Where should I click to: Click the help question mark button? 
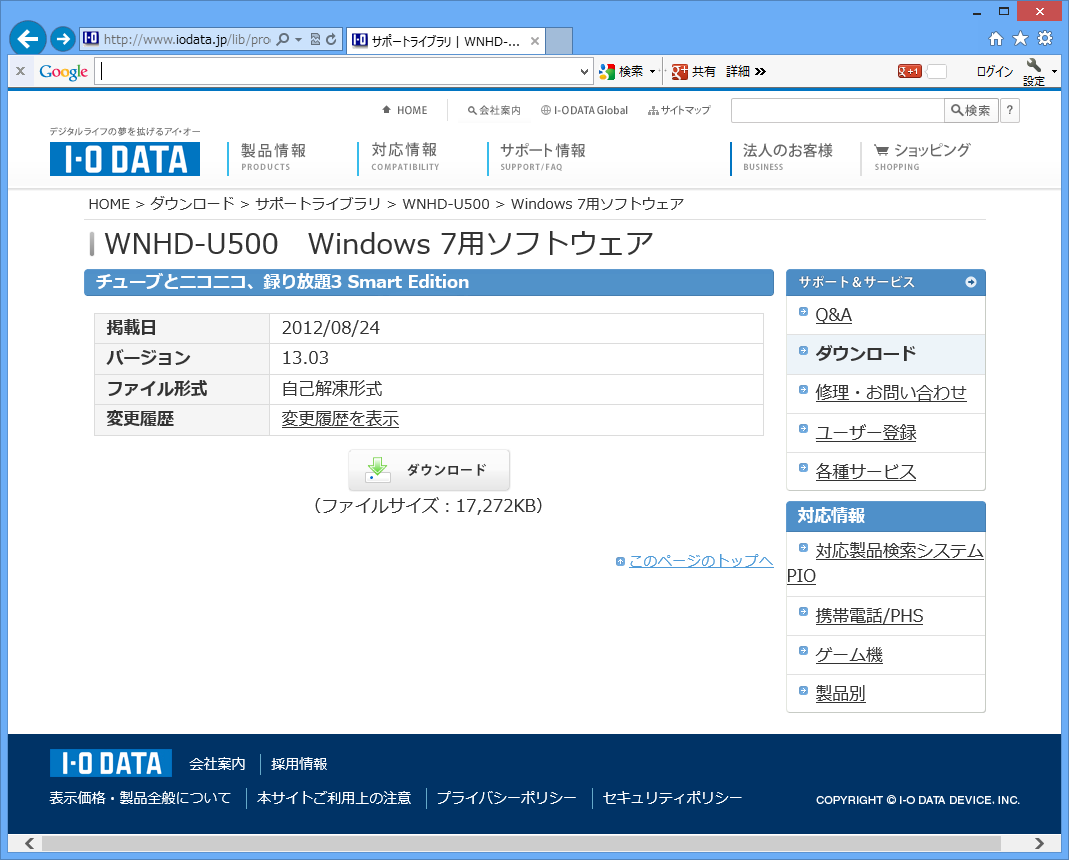click(1010, 110)
